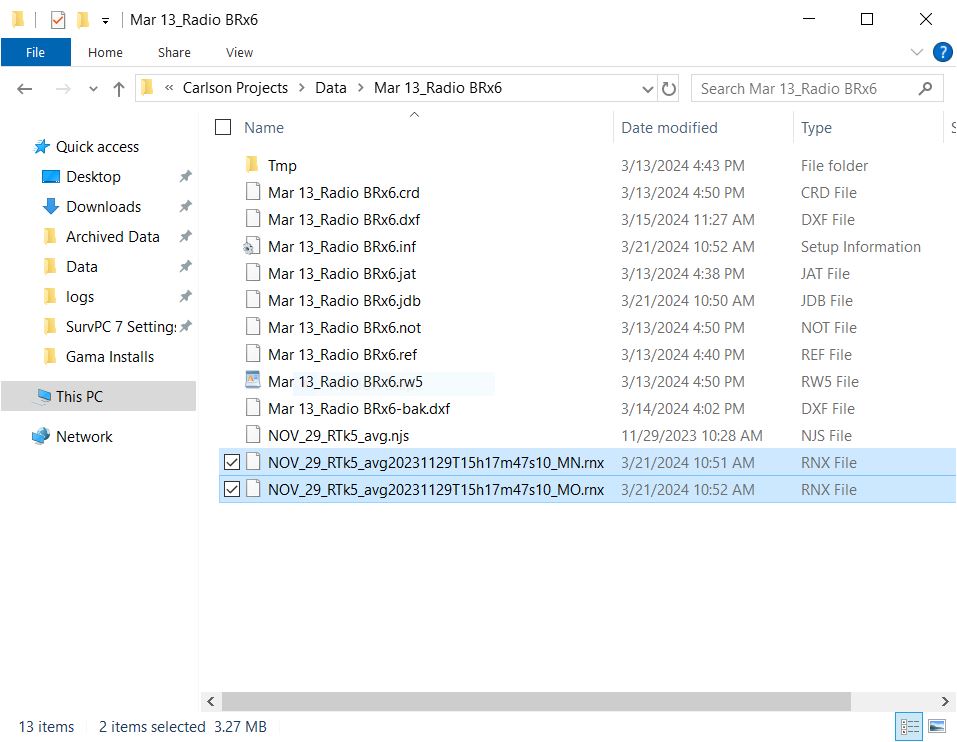
Task: Click the pin icon beside Archived Data
Action: [x=186, y=237]
